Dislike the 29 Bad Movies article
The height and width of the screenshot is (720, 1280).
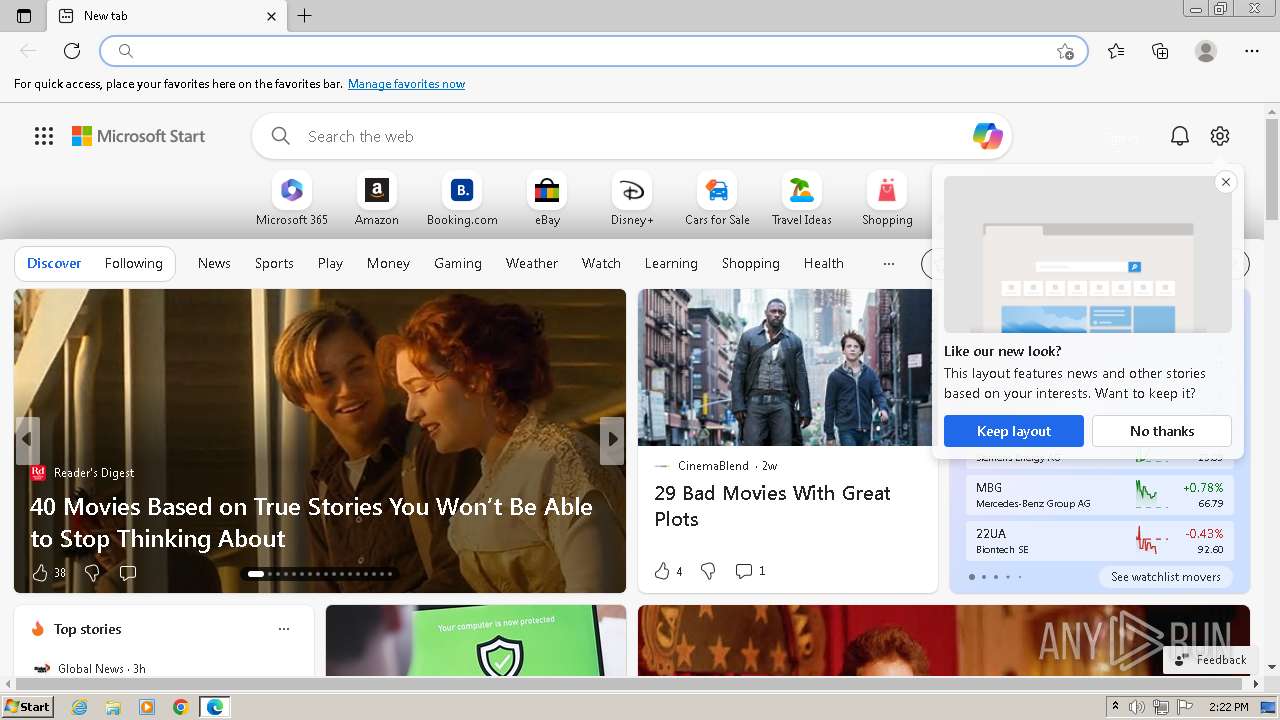(x=708, y=571)
